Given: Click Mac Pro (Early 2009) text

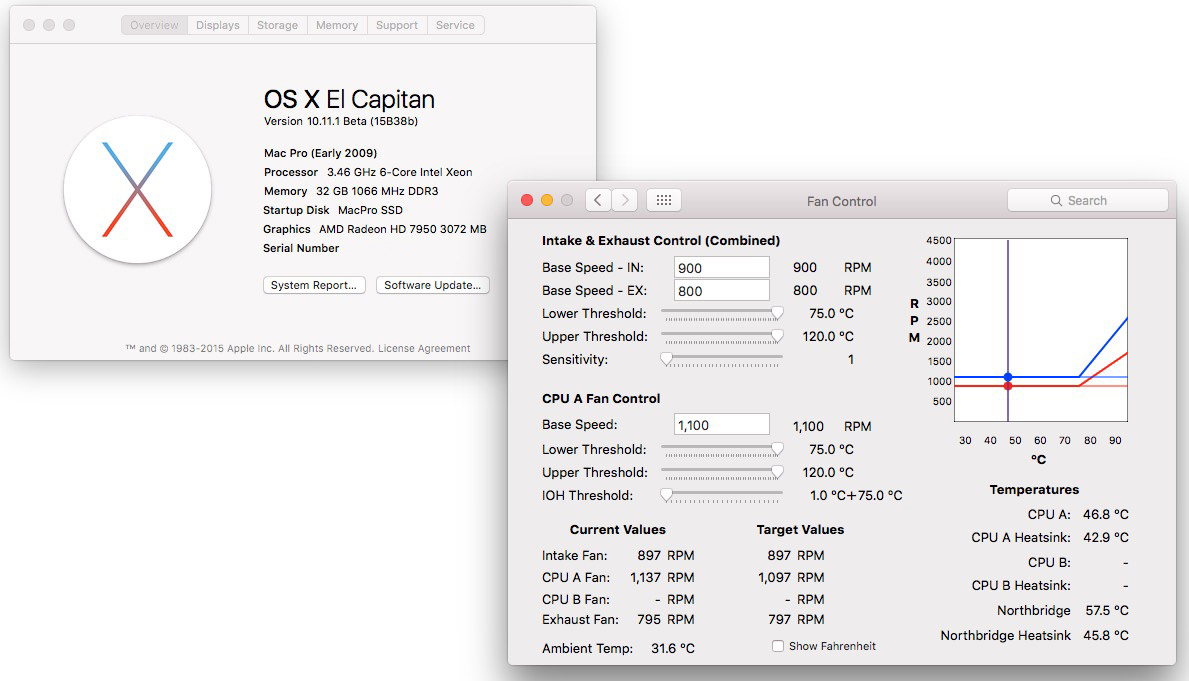Looking at the screenshot, I should coord(320,153).
